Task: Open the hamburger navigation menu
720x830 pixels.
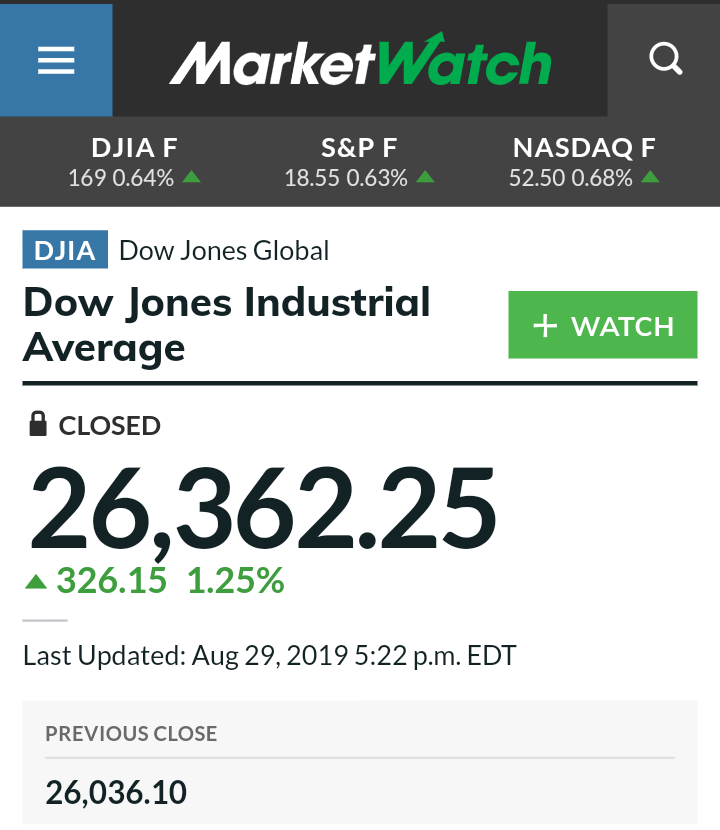Action: (56, 60)
